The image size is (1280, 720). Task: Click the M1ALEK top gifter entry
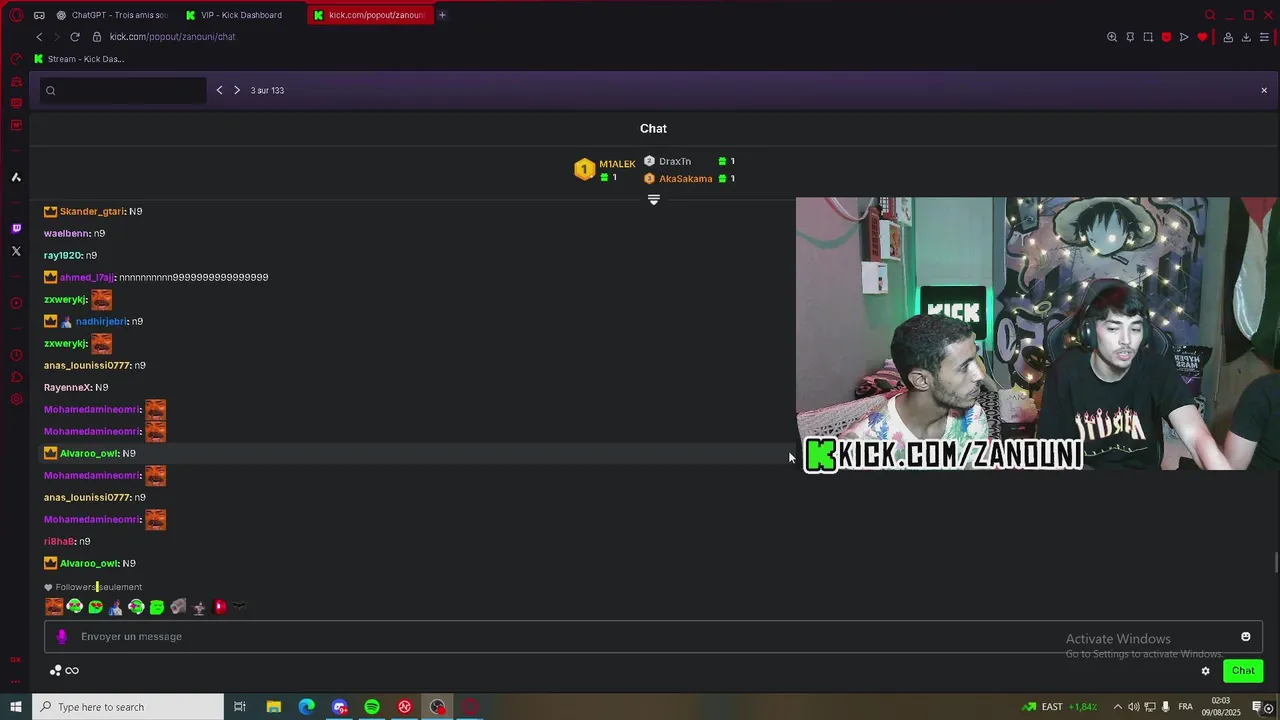point(605,169)
